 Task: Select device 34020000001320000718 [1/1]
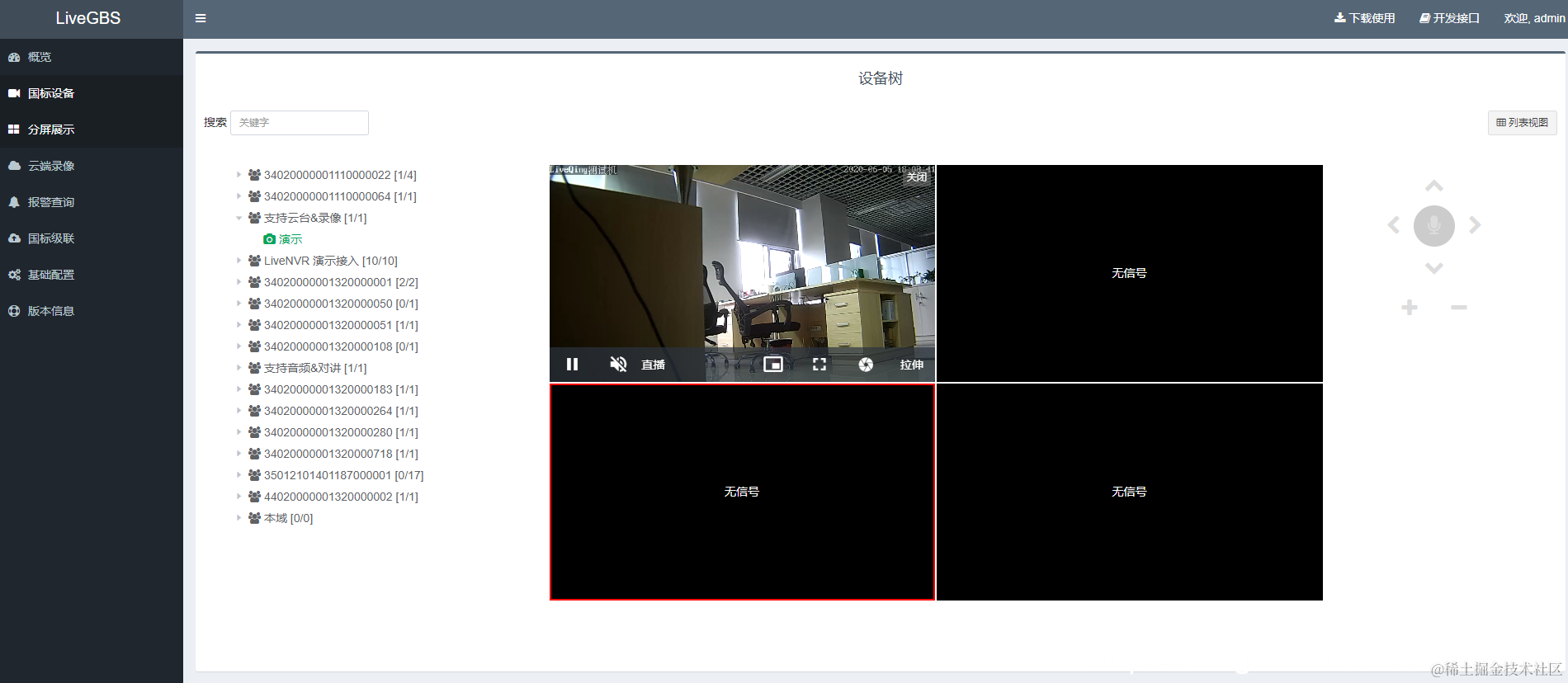pyautogui.click(x=341, y=454)
